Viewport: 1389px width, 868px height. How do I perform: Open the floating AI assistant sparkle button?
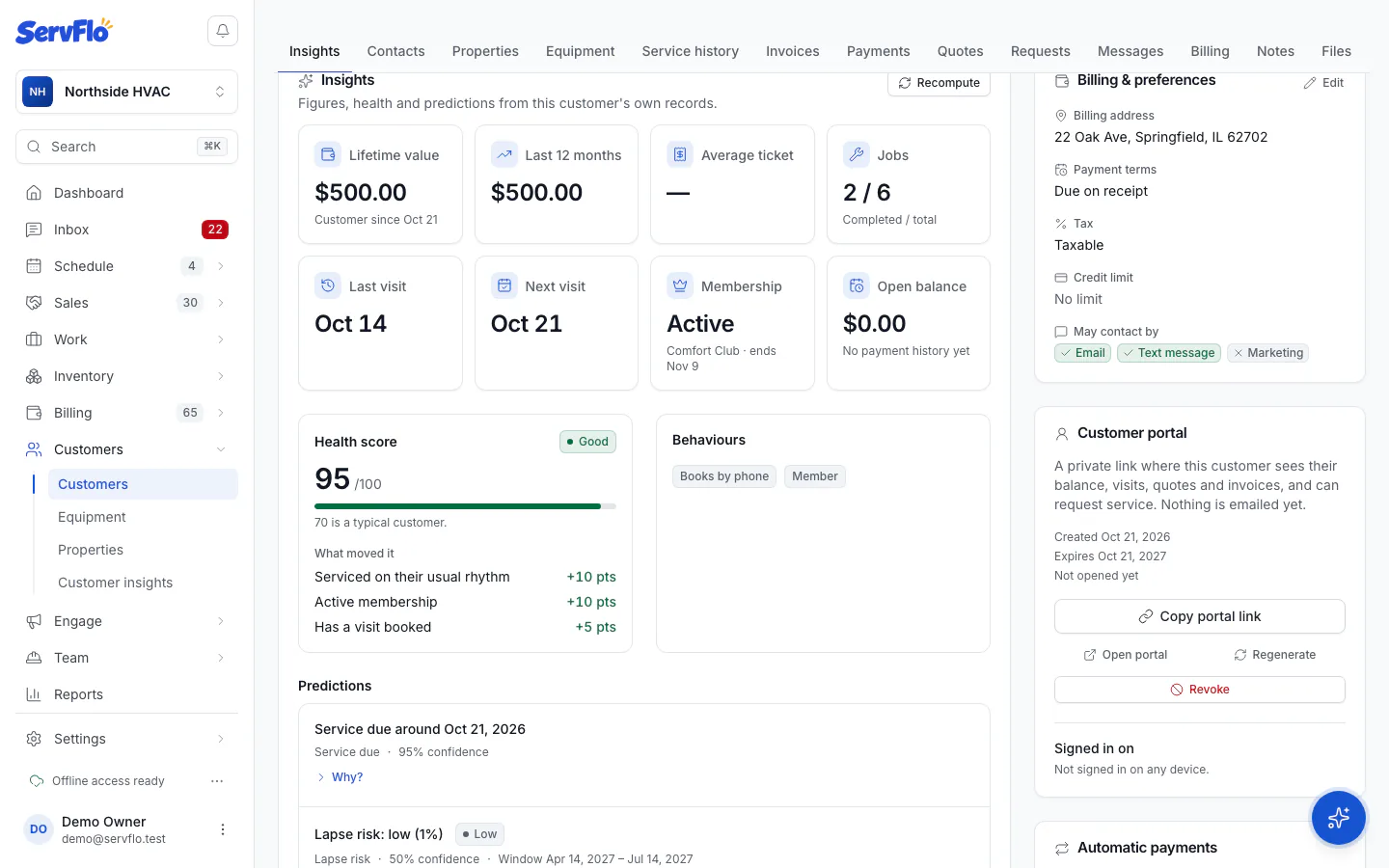[1339, 818]
